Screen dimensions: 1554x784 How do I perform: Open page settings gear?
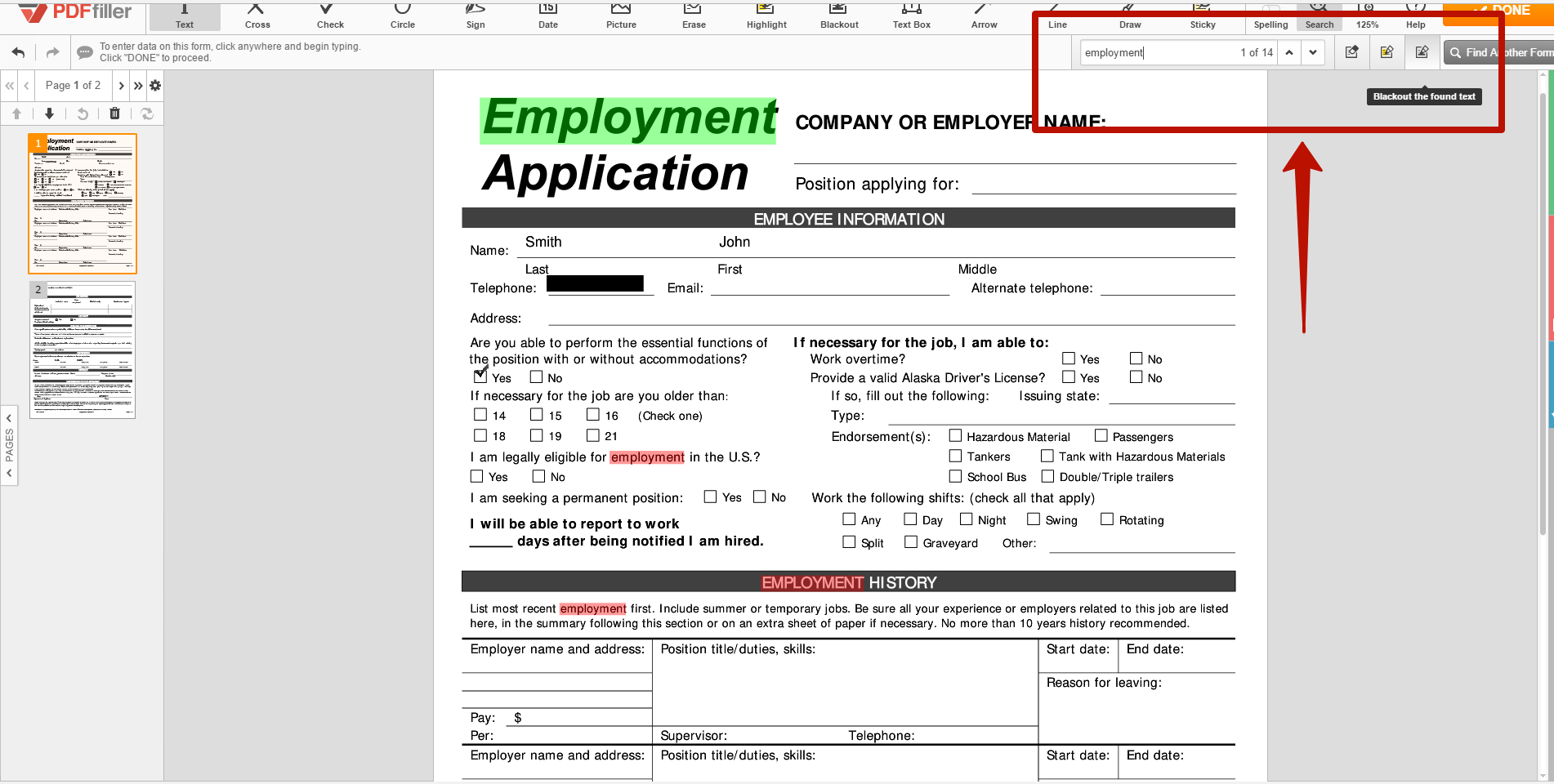coord(155,85)
